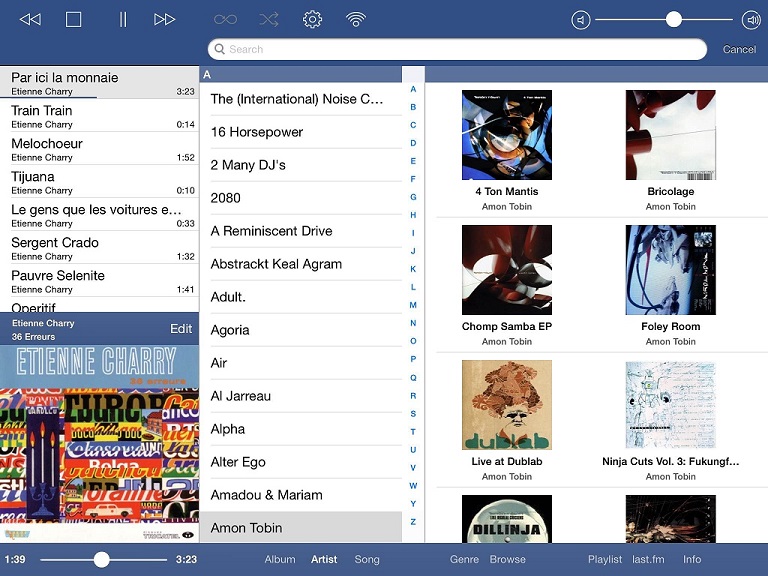Jump to letter G in index
The image size is (768, 576).
tap(413, 197)
